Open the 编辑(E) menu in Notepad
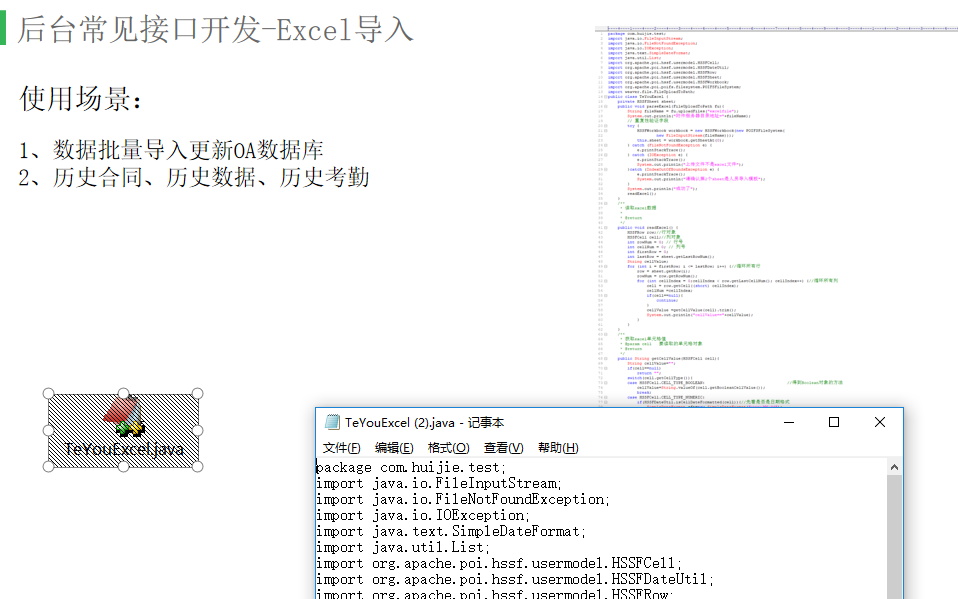 [395, 447]
